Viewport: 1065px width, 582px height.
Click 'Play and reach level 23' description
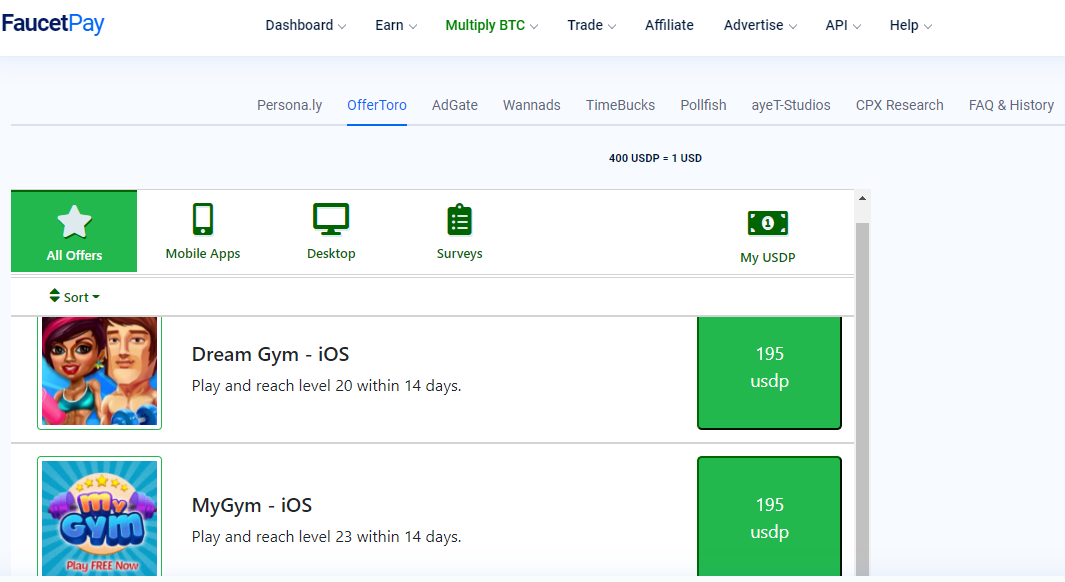[x=326, y=536]
